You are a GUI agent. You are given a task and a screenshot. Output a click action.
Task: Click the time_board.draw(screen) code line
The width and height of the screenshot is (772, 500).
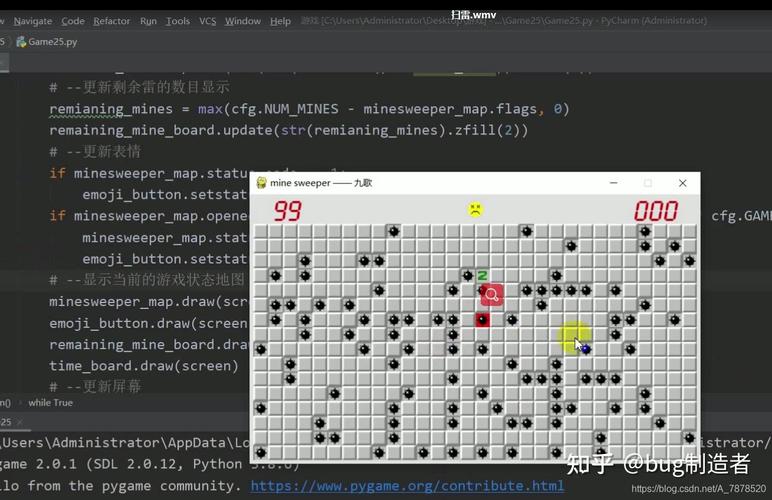pyautogui.click(x=144, y=366)
